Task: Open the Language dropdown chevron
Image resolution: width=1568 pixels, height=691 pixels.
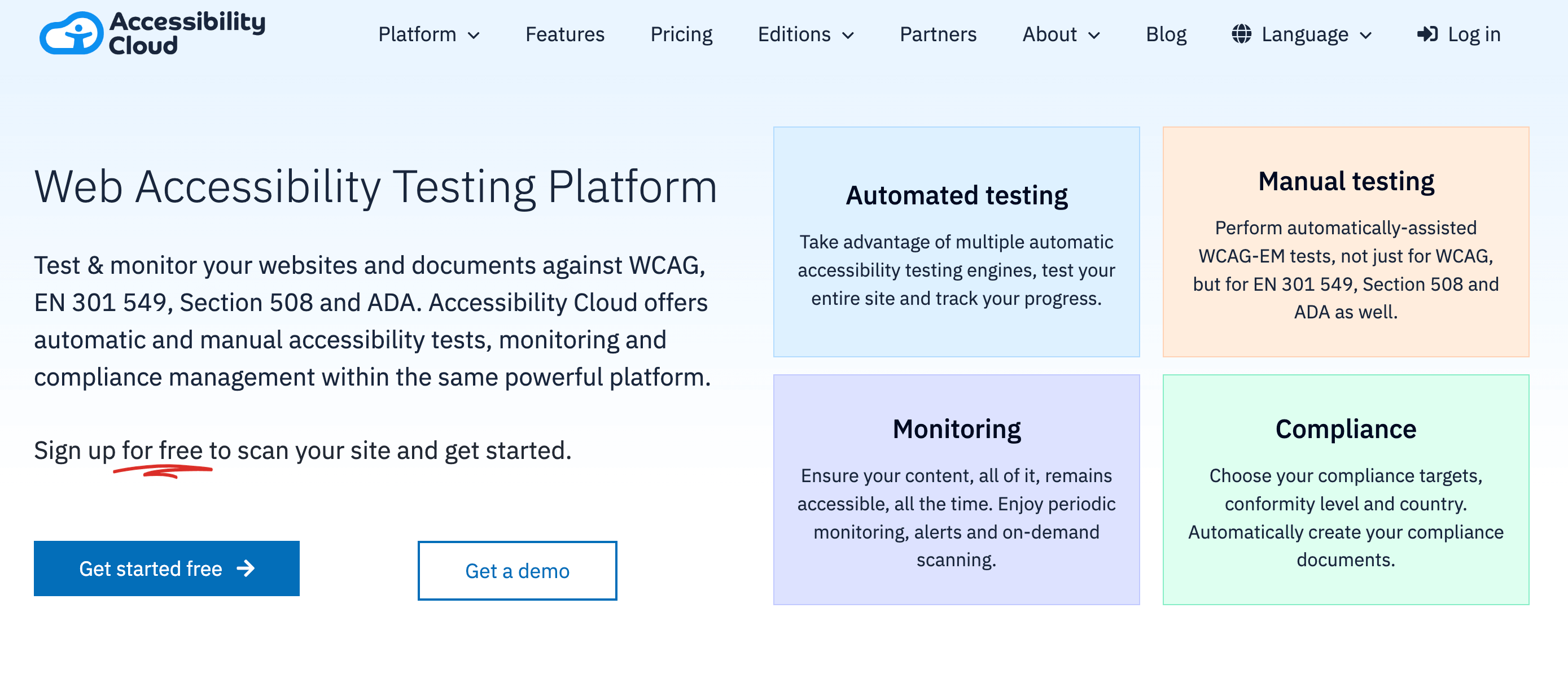Action: click(1365, 36)
